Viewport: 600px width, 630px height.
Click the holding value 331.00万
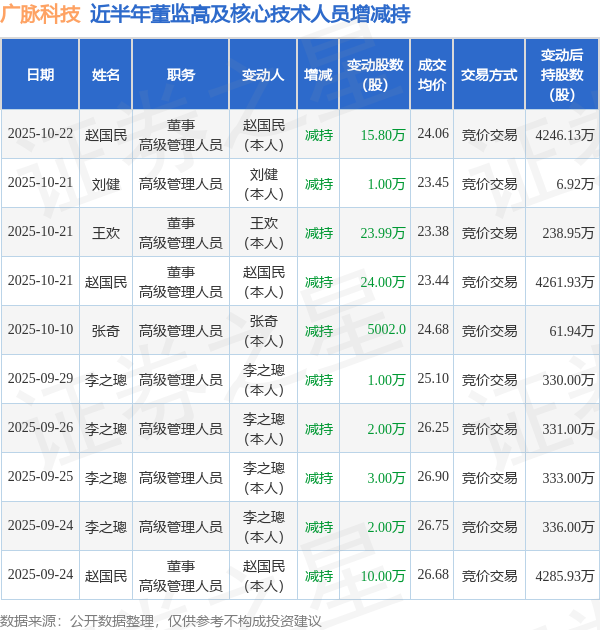(x=568, y=429)
